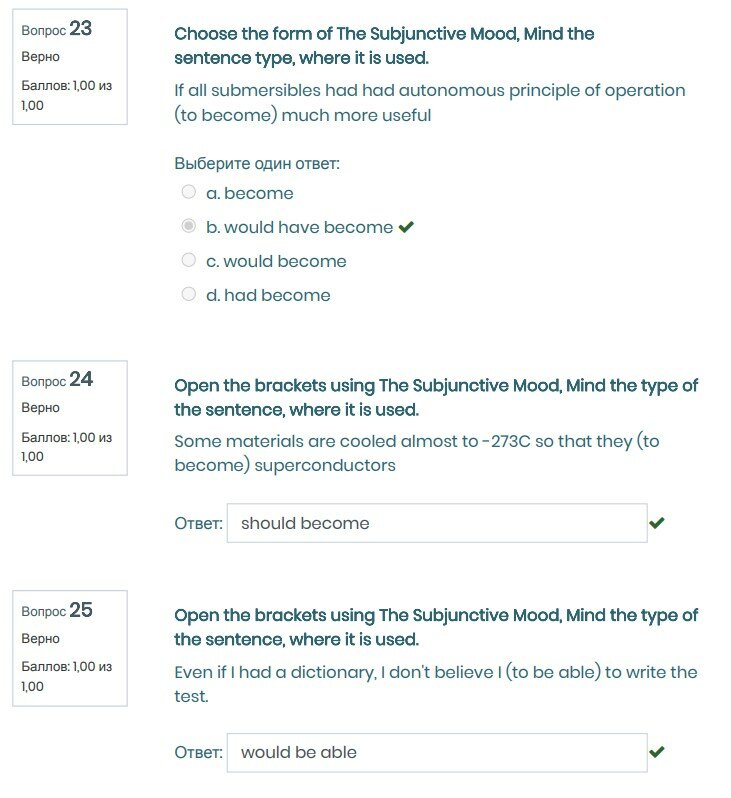Click the "Выберите один ответ:" prompt
The image size is (731, 798).
pos(257,163)
